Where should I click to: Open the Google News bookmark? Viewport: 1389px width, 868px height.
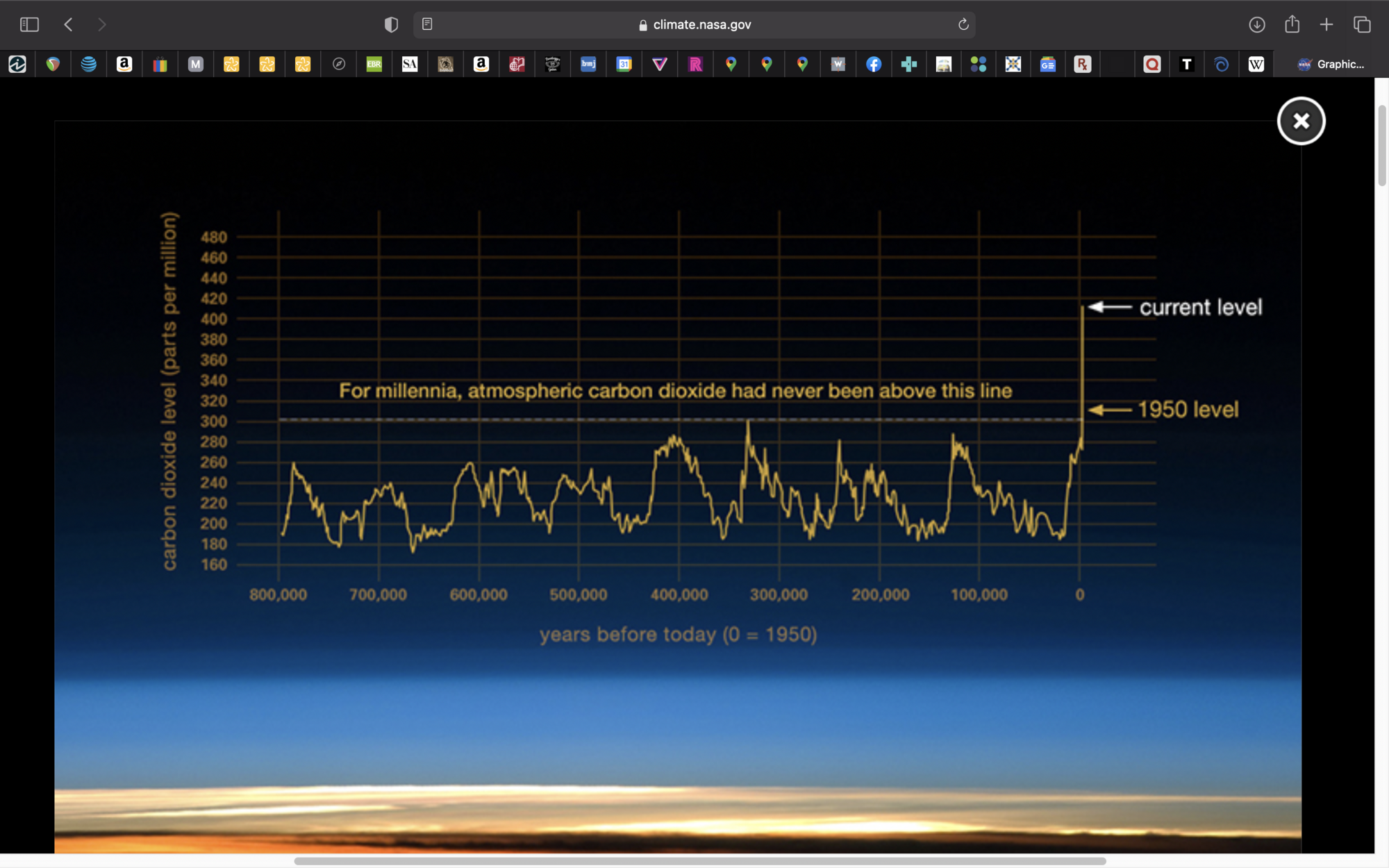pos(1048,64)
